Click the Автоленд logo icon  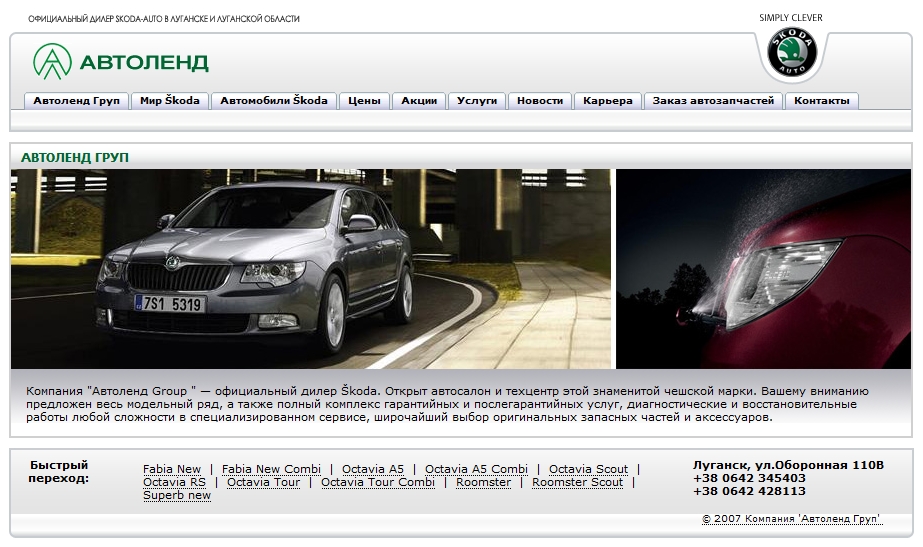[53, 62]
